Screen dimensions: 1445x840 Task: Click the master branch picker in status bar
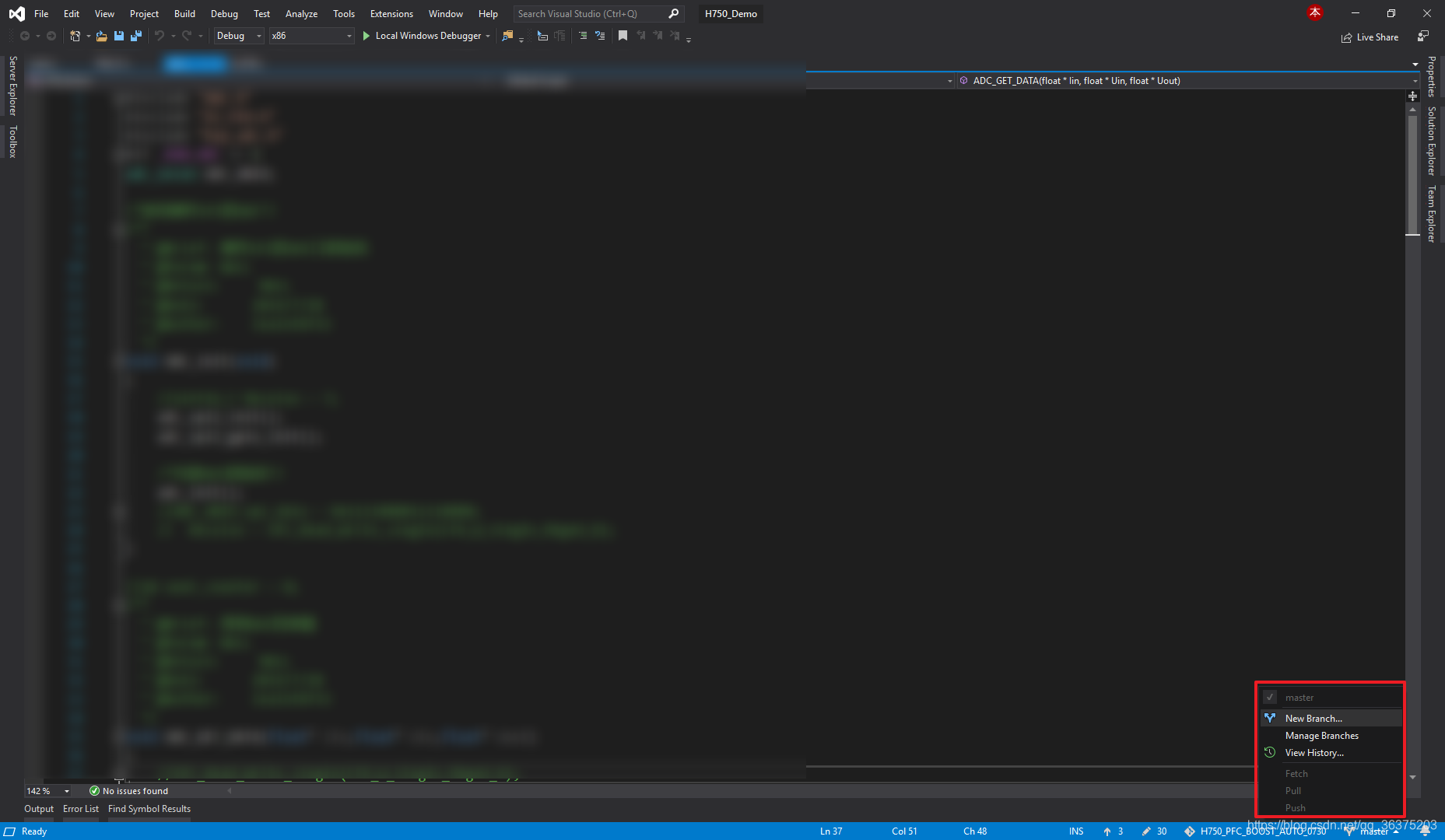pyautogui.click(x=1373, y=831)
